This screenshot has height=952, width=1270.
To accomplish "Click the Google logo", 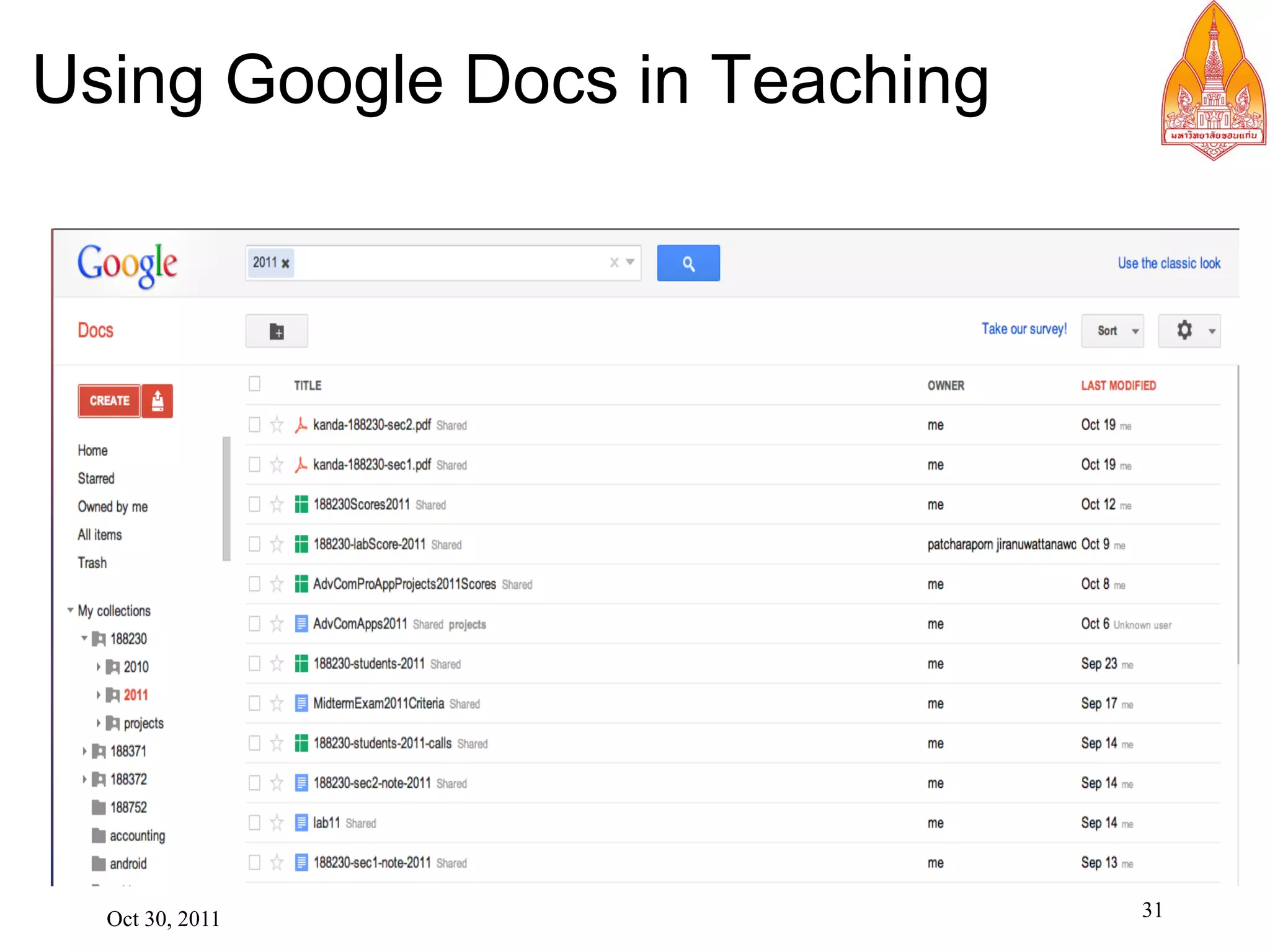I will coord(127,266).
